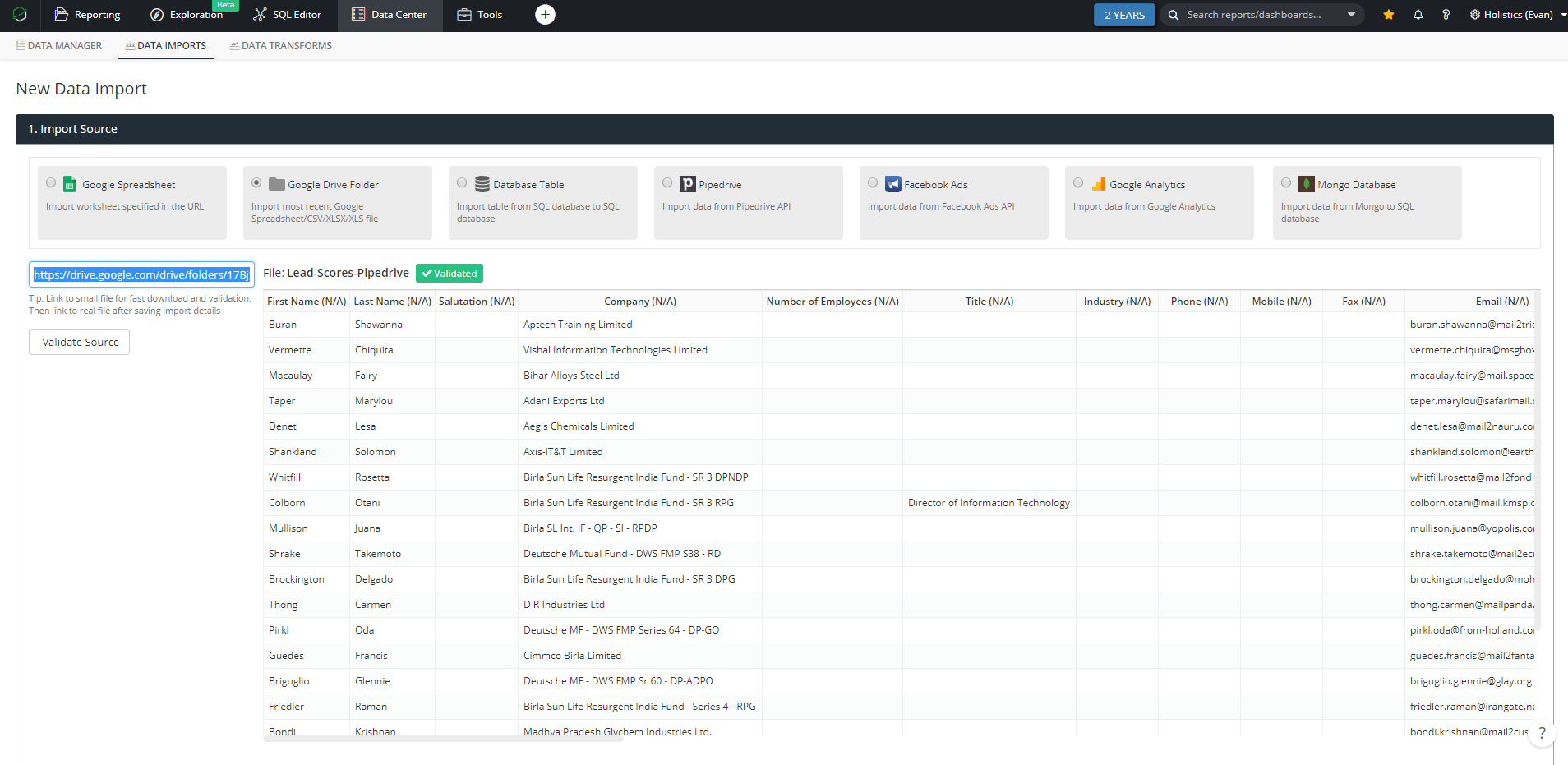
Task: Click the Google Analytics bar chart icon
Action: 1099,184
